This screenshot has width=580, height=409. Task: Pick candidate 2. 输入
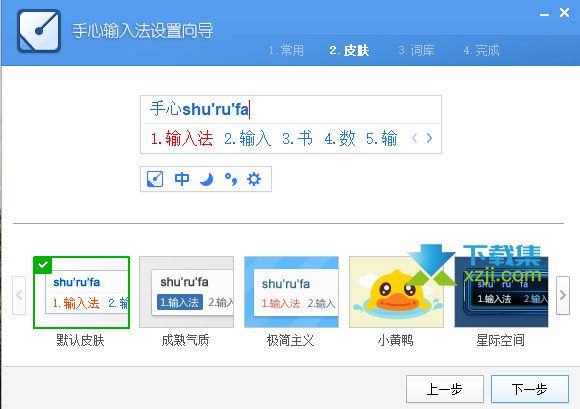[247, 139]
